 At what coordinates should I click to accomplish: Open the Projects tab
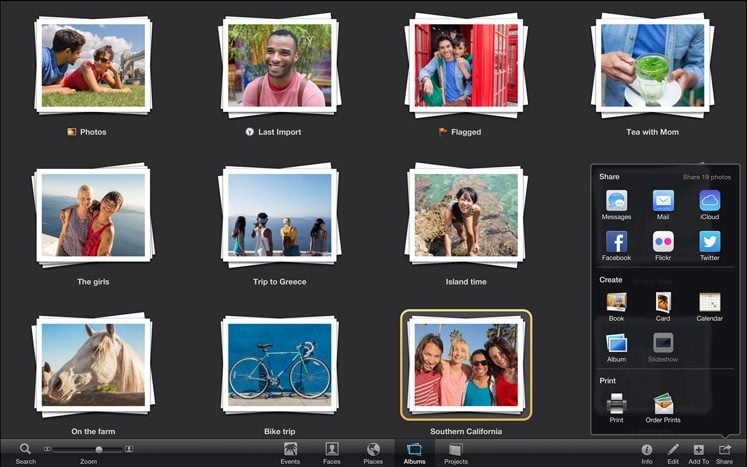tap(456, 453)
